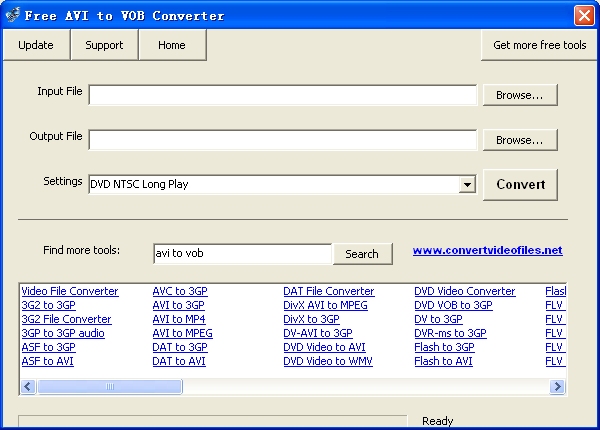The width and height of the screenshot is (600, 430).
Task: Browse for the Input File
Action: click(520, 95)
